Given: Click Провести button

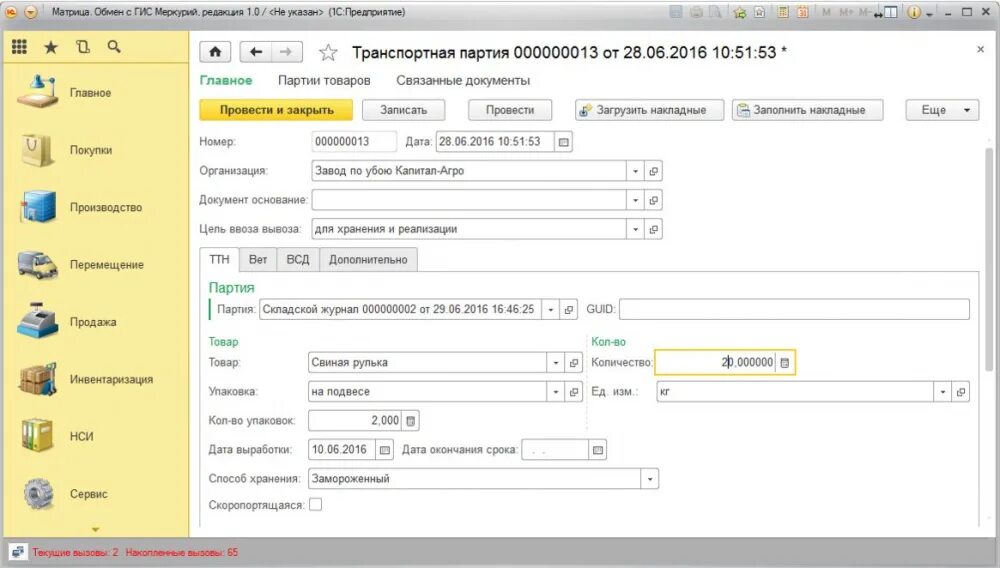Looking at the screenshot, I should click(x=510, y=110).
